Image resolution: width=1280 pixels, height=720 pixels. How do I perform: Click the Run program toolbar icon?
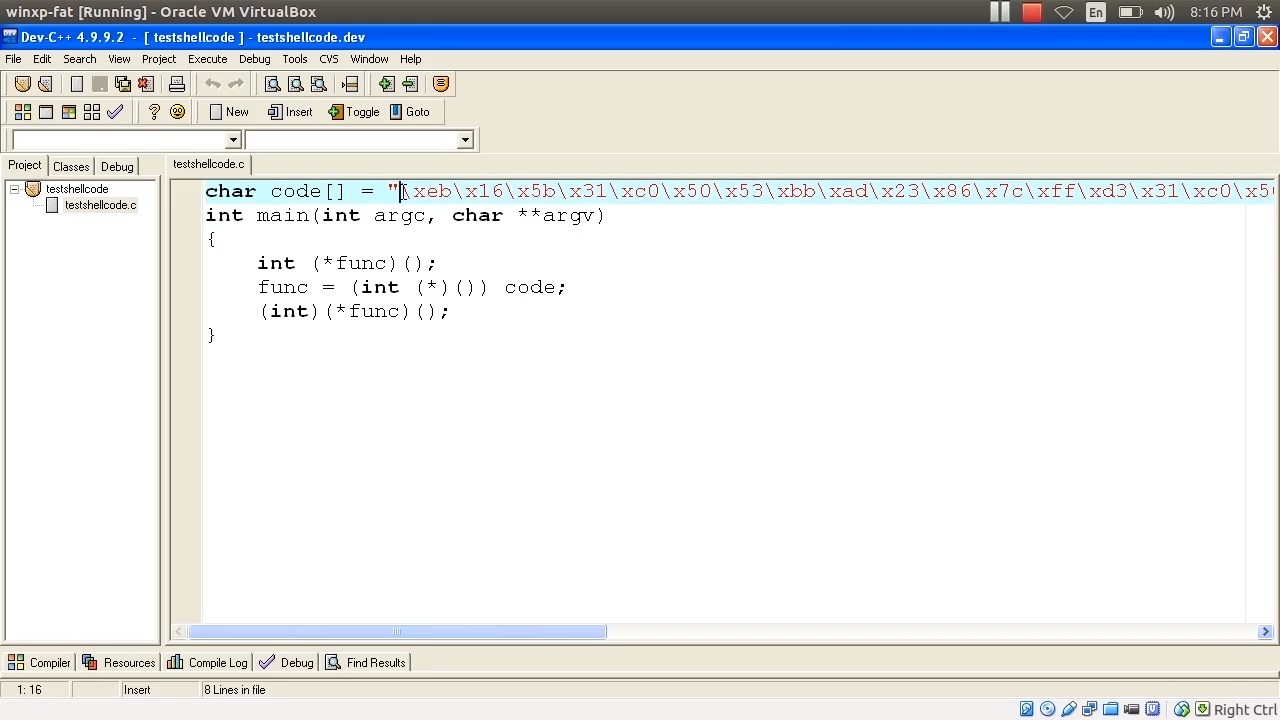click(46, 112)
